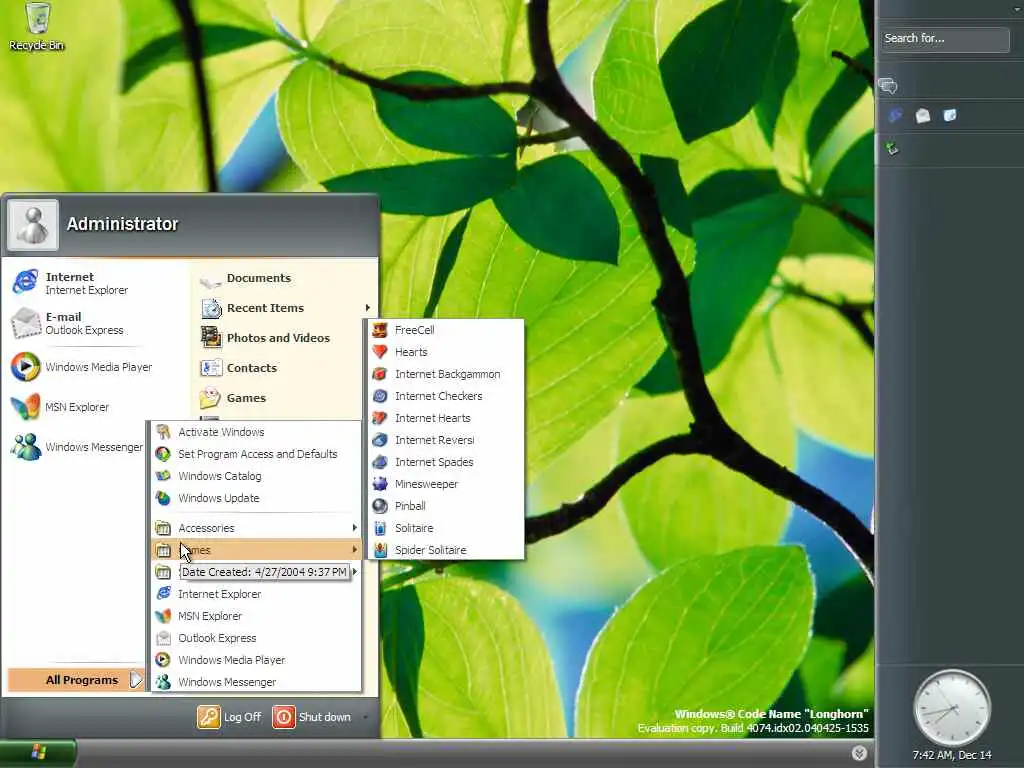The image size is (1024, 768).
Task: Open the Outlook Express E-mail icon
Action: tap(25, 323)
